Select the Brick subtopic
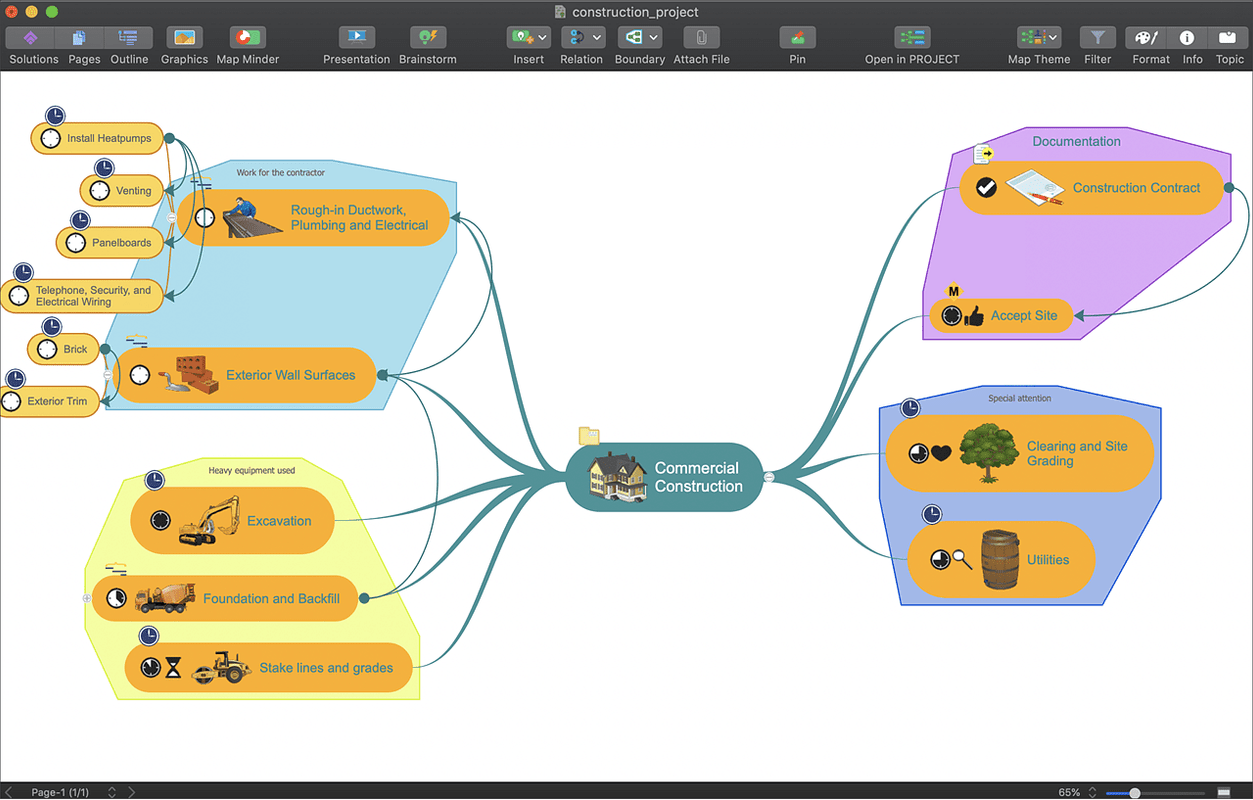 tap(63, 349)
